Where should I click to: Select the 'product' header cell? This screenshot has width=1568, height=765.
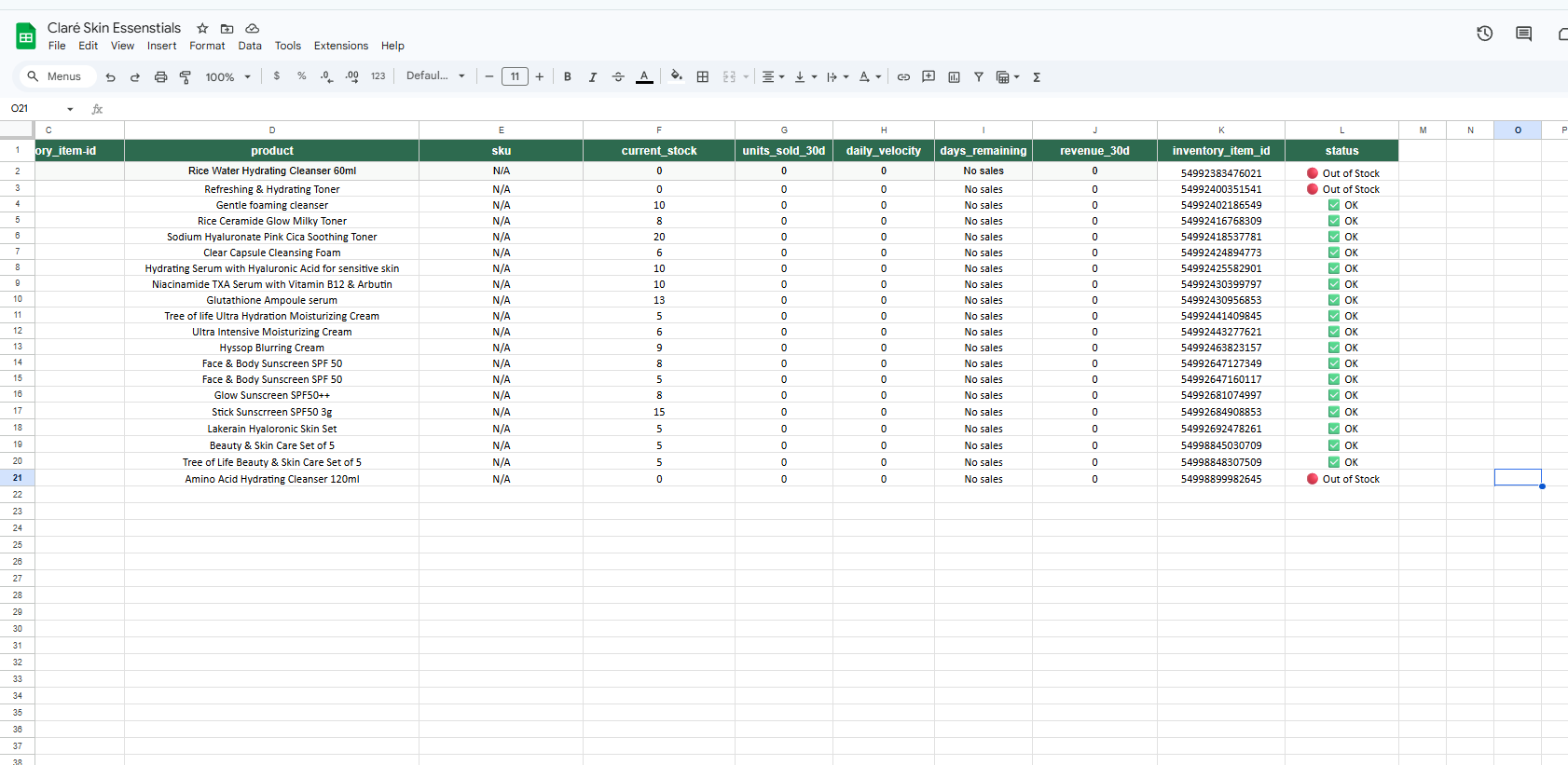click(272, 151)
